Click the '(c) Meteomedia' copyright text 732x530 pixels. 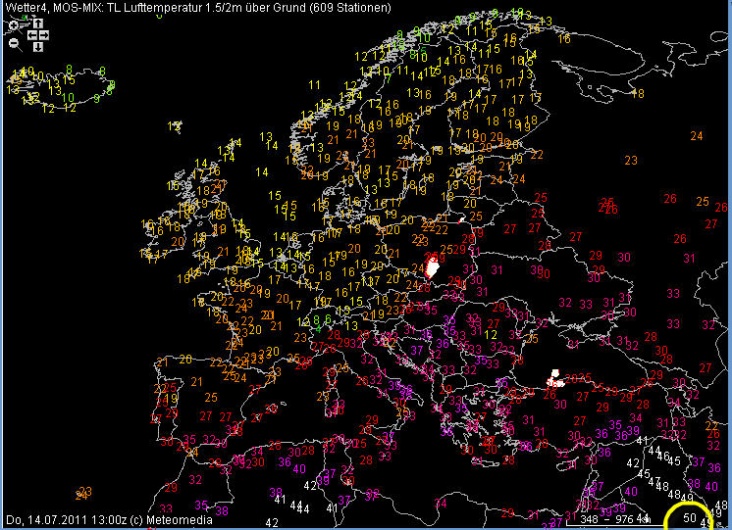171,520
